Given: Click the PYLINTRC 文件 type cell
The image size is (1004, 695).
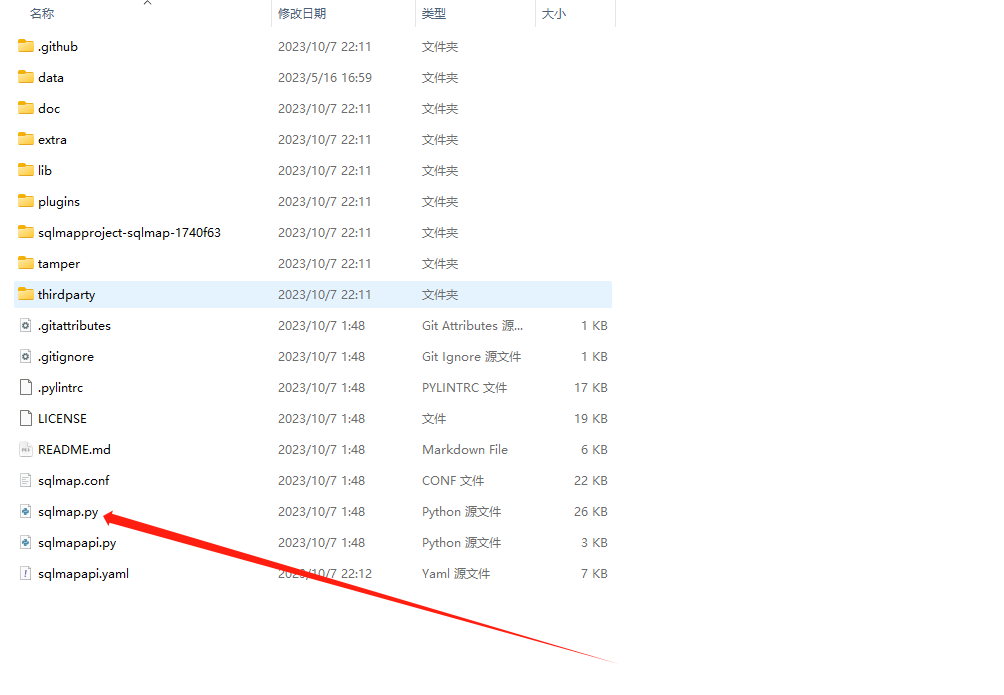Looking at the screenshot, I should [464, 388].
